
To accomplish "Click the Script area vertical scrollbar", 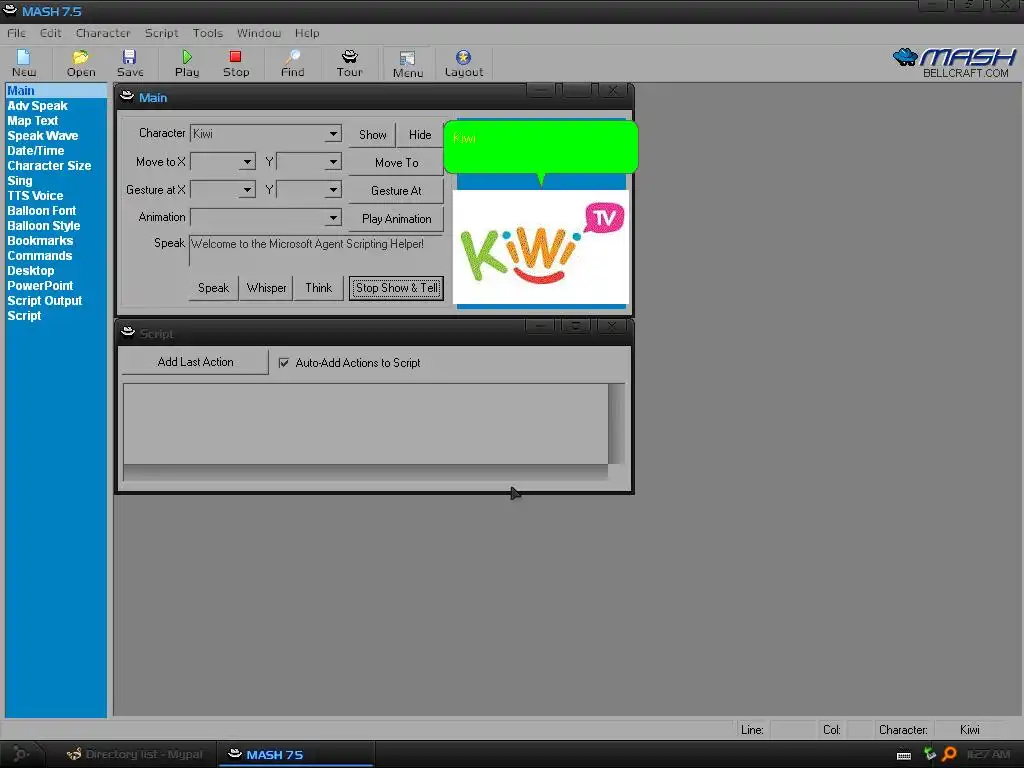I will tap(616, 424).
